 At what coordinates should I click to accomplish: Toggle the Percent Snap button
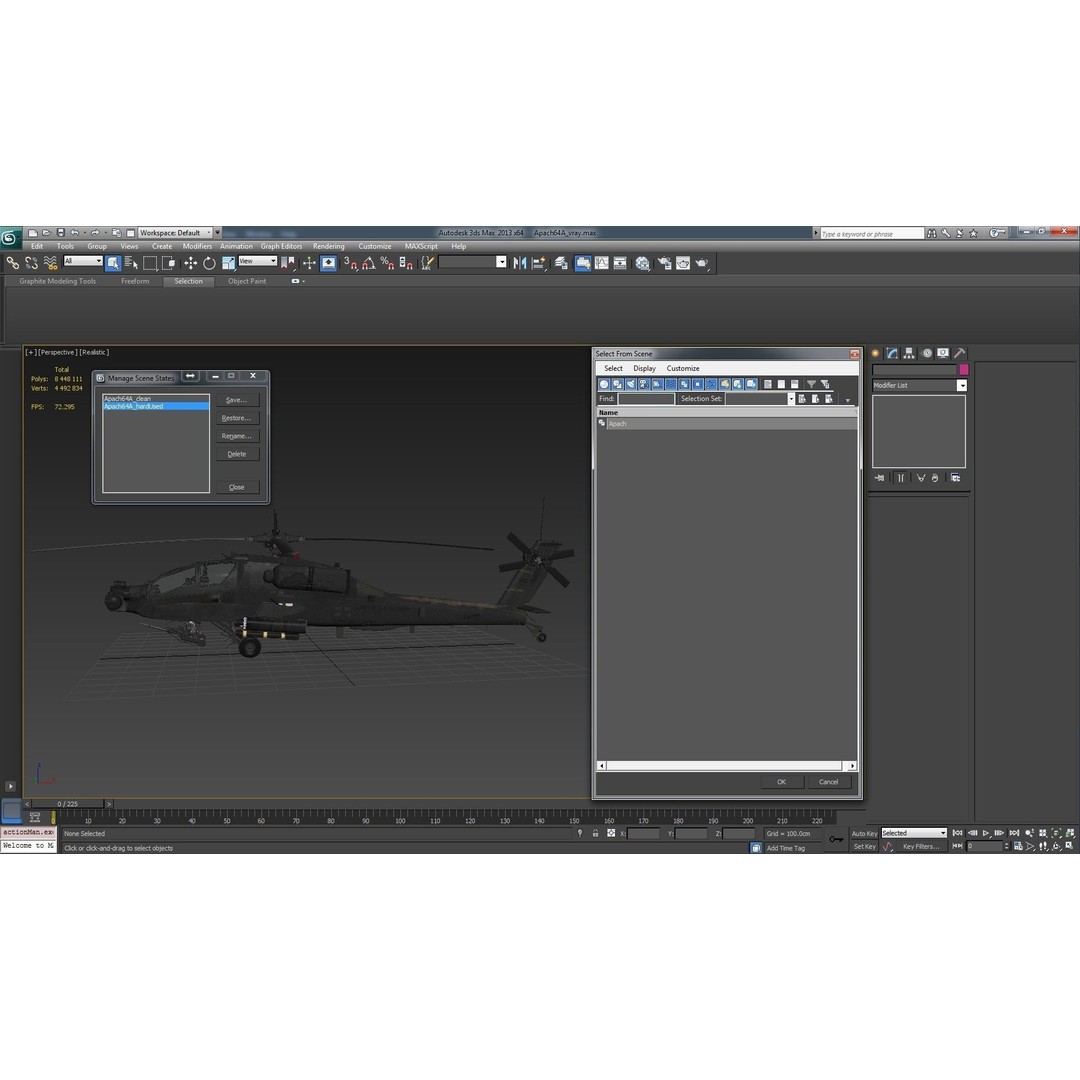pos(388,263)
